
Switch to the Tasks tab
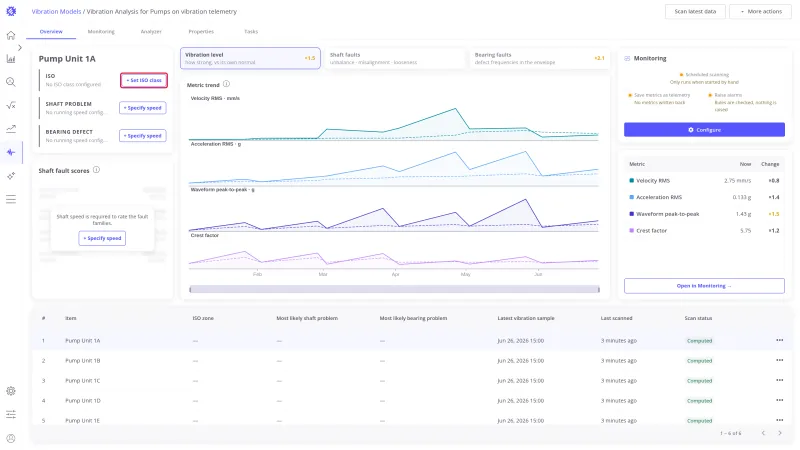(x=251, y=32)
